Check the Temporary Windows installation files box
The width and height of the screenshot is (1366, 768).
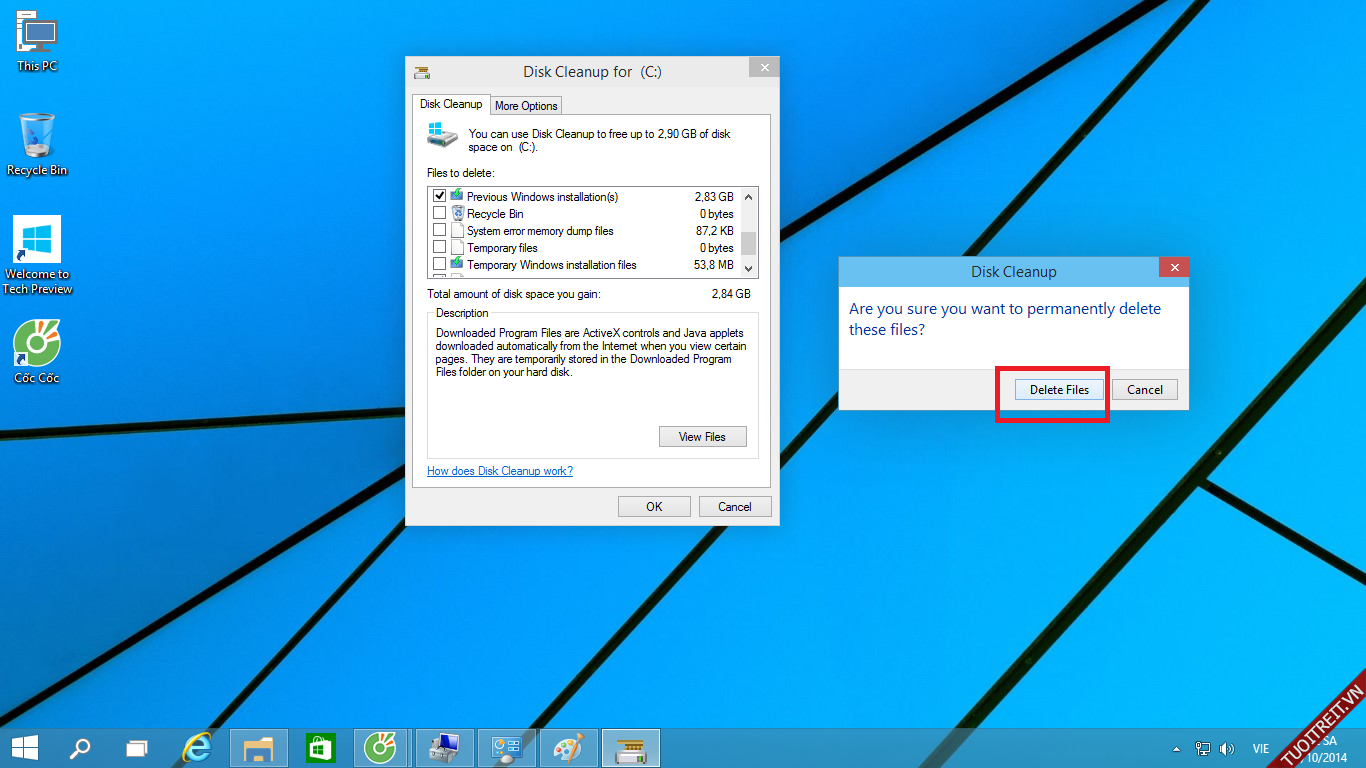tap(439, 265)
